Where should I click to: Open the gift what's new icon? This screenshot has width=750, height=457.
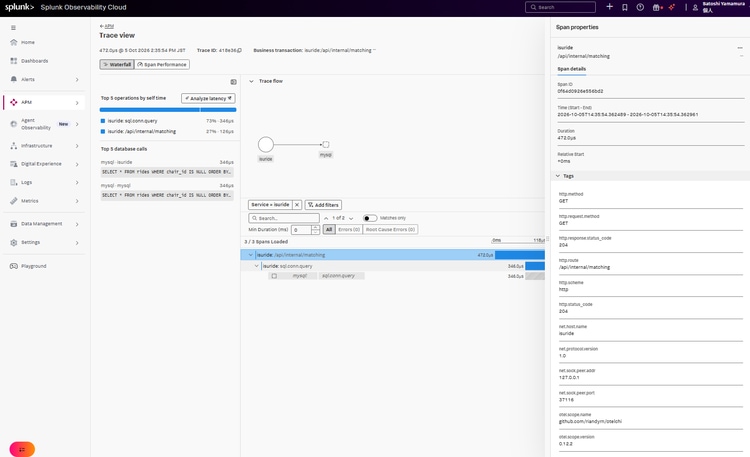click(657, 7)
